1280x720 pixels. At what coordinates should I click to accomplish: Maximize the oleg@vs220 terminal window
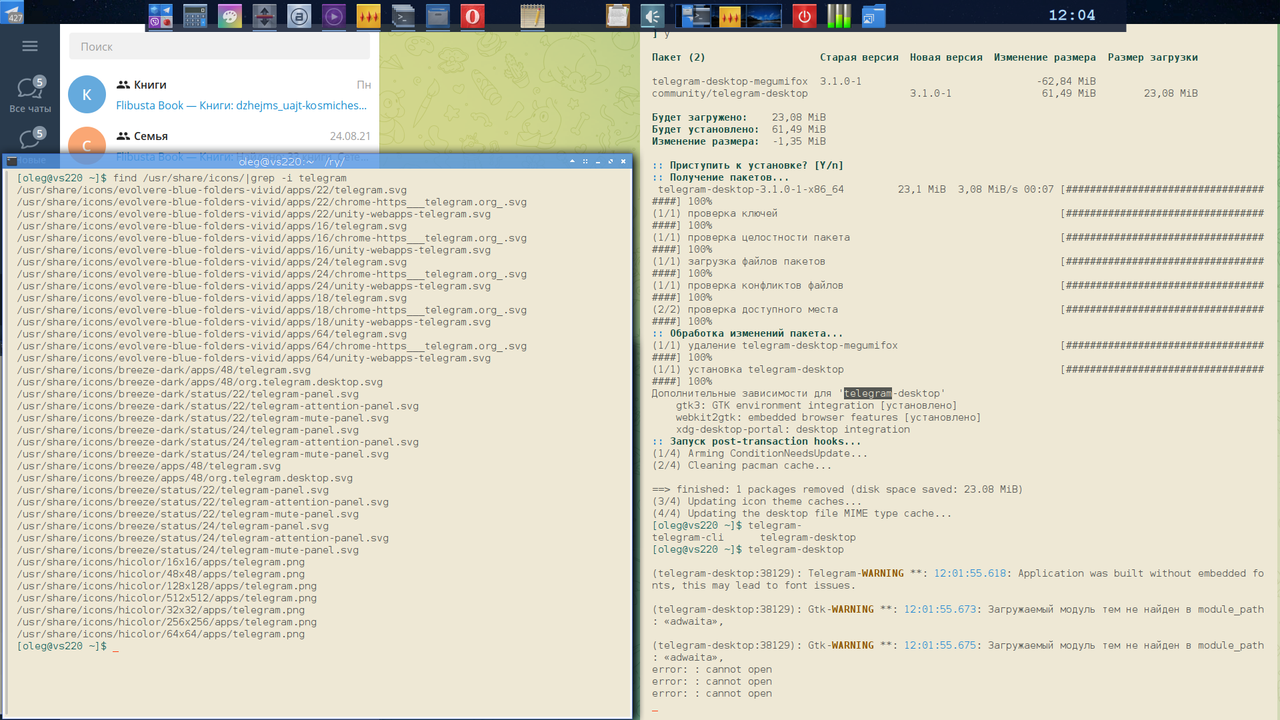pyautogui.click(x=611, y=161)
